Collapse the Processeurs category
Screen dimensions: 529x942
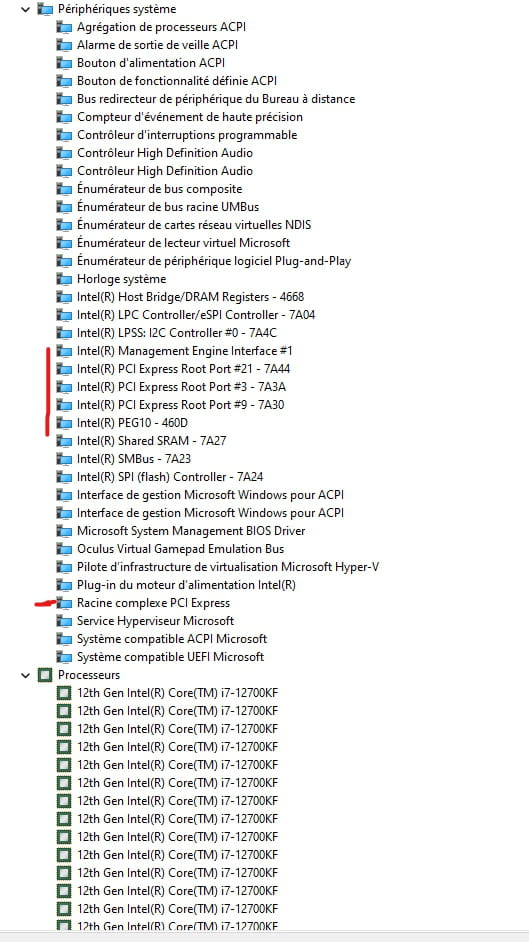(x=25, y=675)
